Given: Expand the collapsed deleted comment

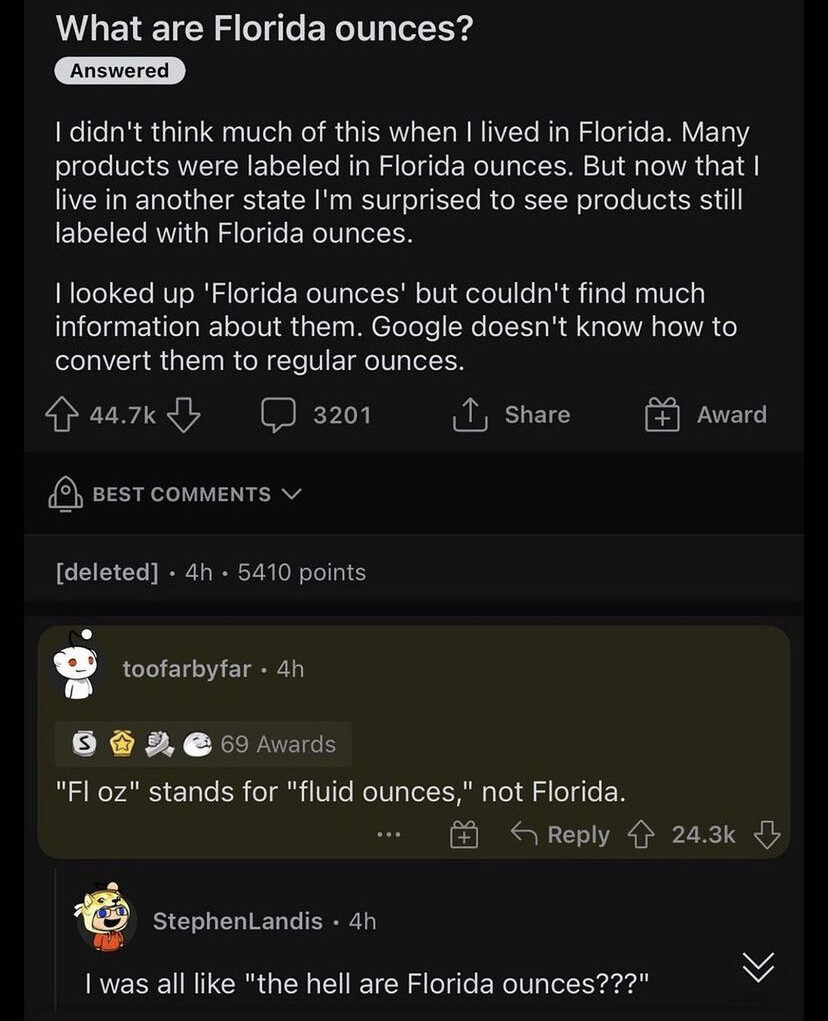Looking at the screenshot, I should tap(211, 573).
